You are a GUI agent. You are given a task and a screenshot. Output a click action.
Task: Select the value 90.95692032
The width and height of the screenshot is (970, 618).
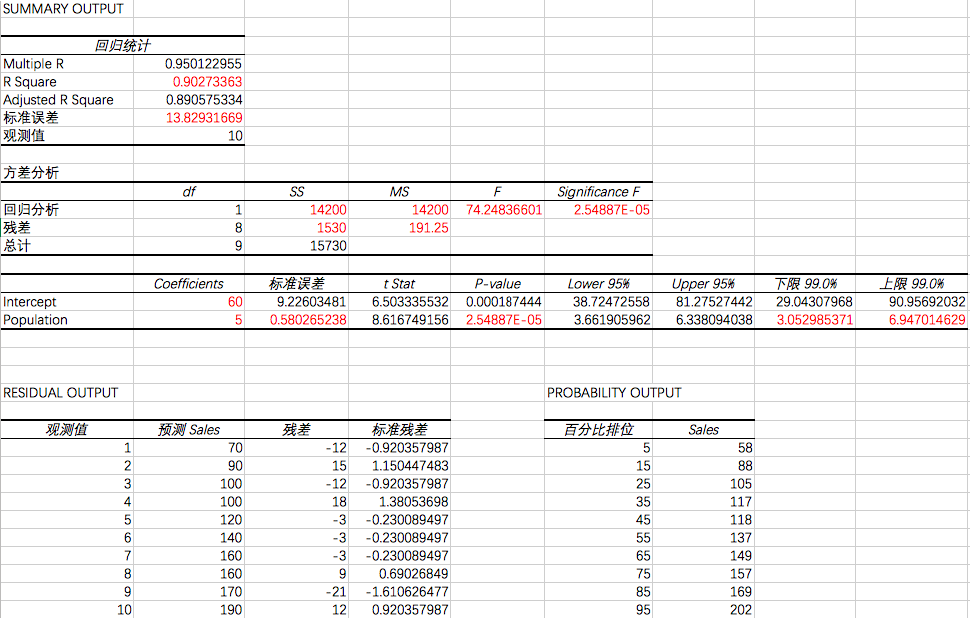(x=927, y=302)
